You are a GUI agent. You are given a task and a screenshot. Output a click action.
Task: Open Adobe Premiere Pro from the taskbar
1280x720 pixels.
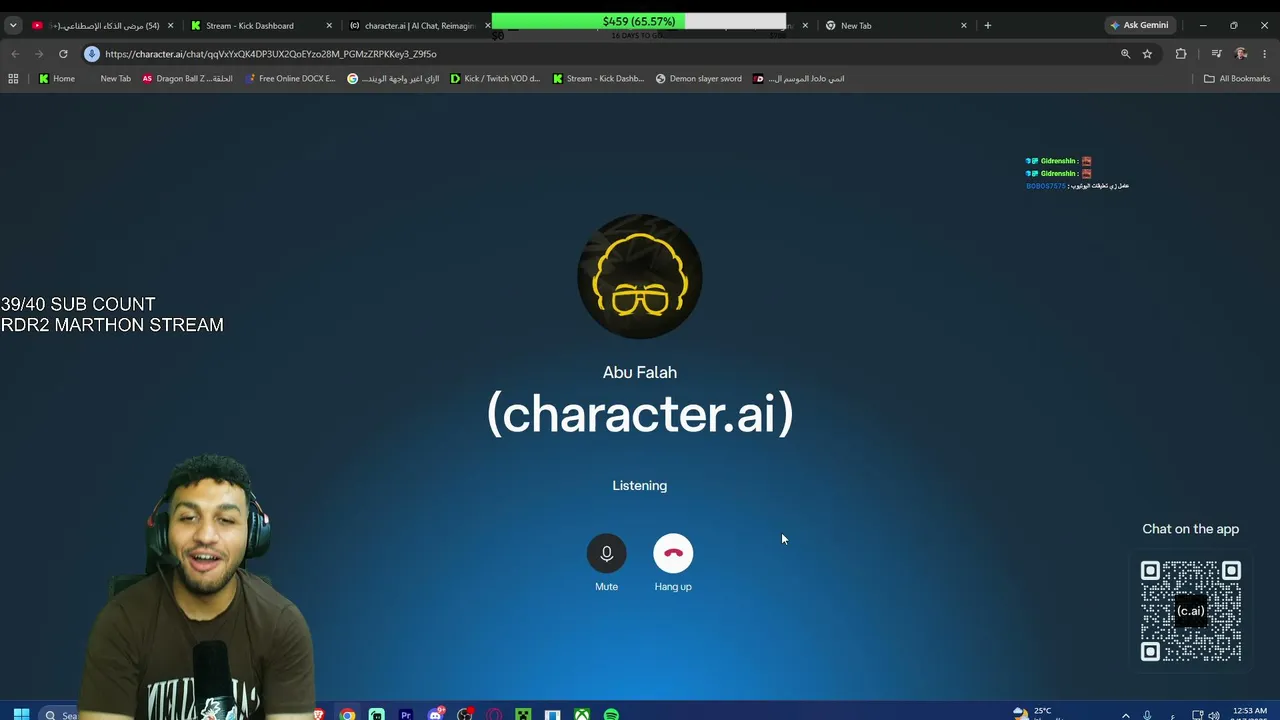pyautogui.click(x=405, y=714)
